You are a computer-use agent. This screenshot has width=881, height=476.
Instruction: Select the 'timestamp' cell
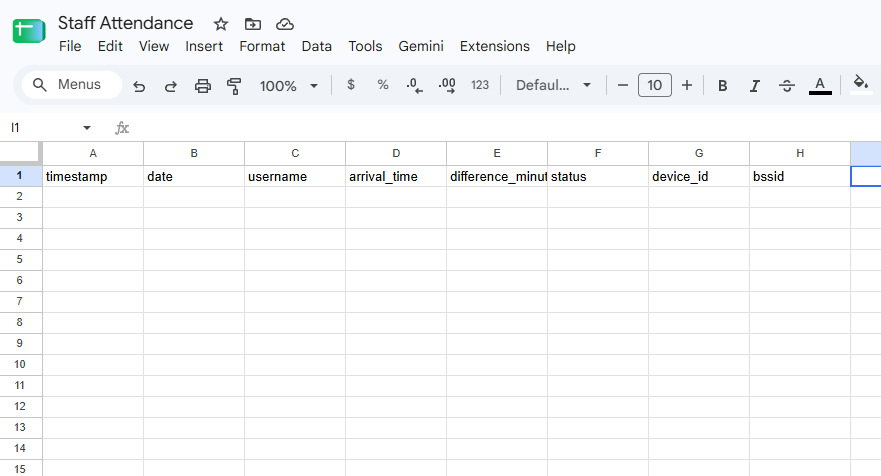coord(93,176)
